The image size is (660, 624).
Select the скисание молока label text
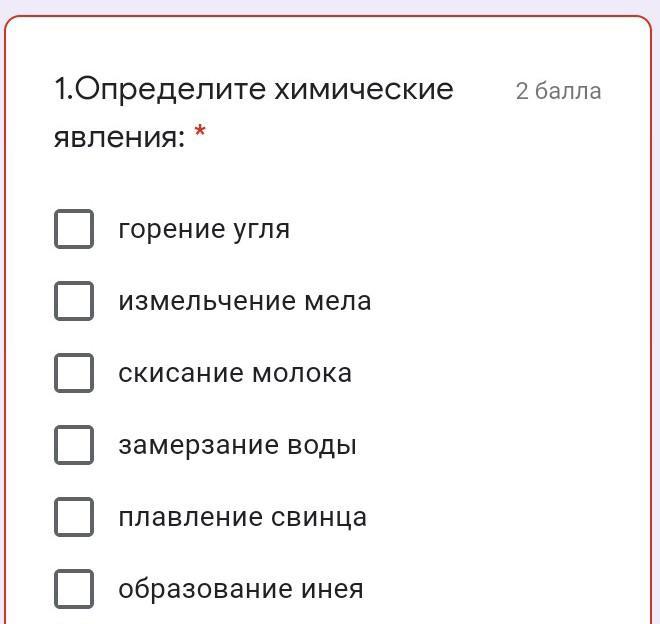235,373
